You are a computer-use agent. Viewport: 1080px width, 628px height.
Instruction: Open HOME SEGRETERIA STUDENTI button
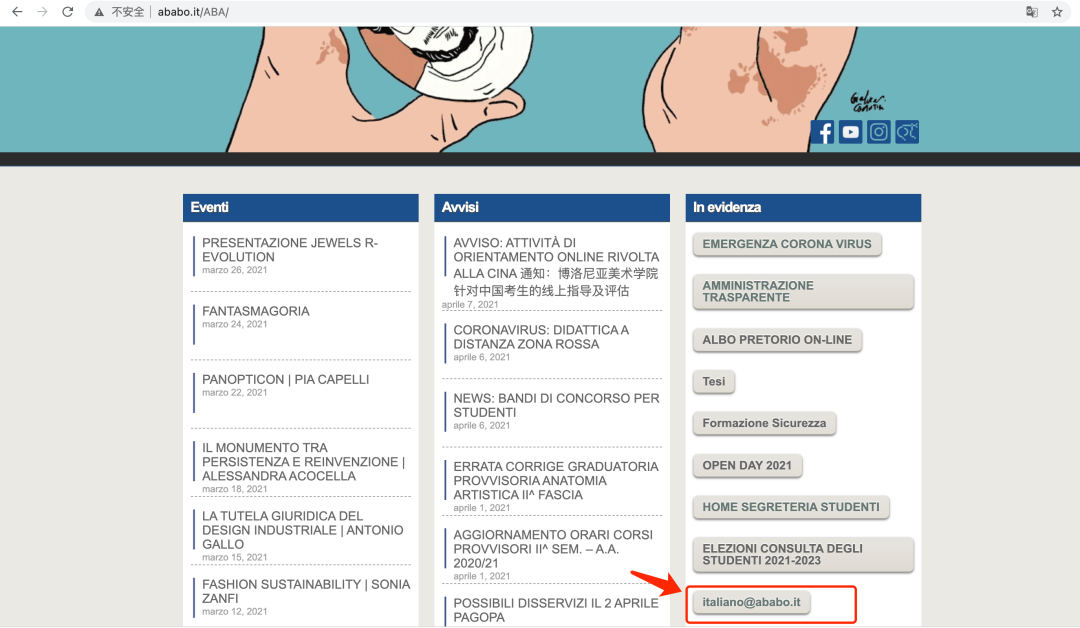click(791, 507)
